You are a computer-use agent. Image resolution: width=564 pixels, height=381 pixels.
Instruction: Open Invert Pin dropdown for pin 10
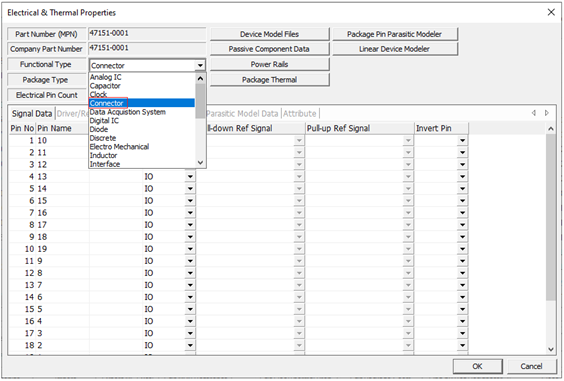click(x=463, y=249)
